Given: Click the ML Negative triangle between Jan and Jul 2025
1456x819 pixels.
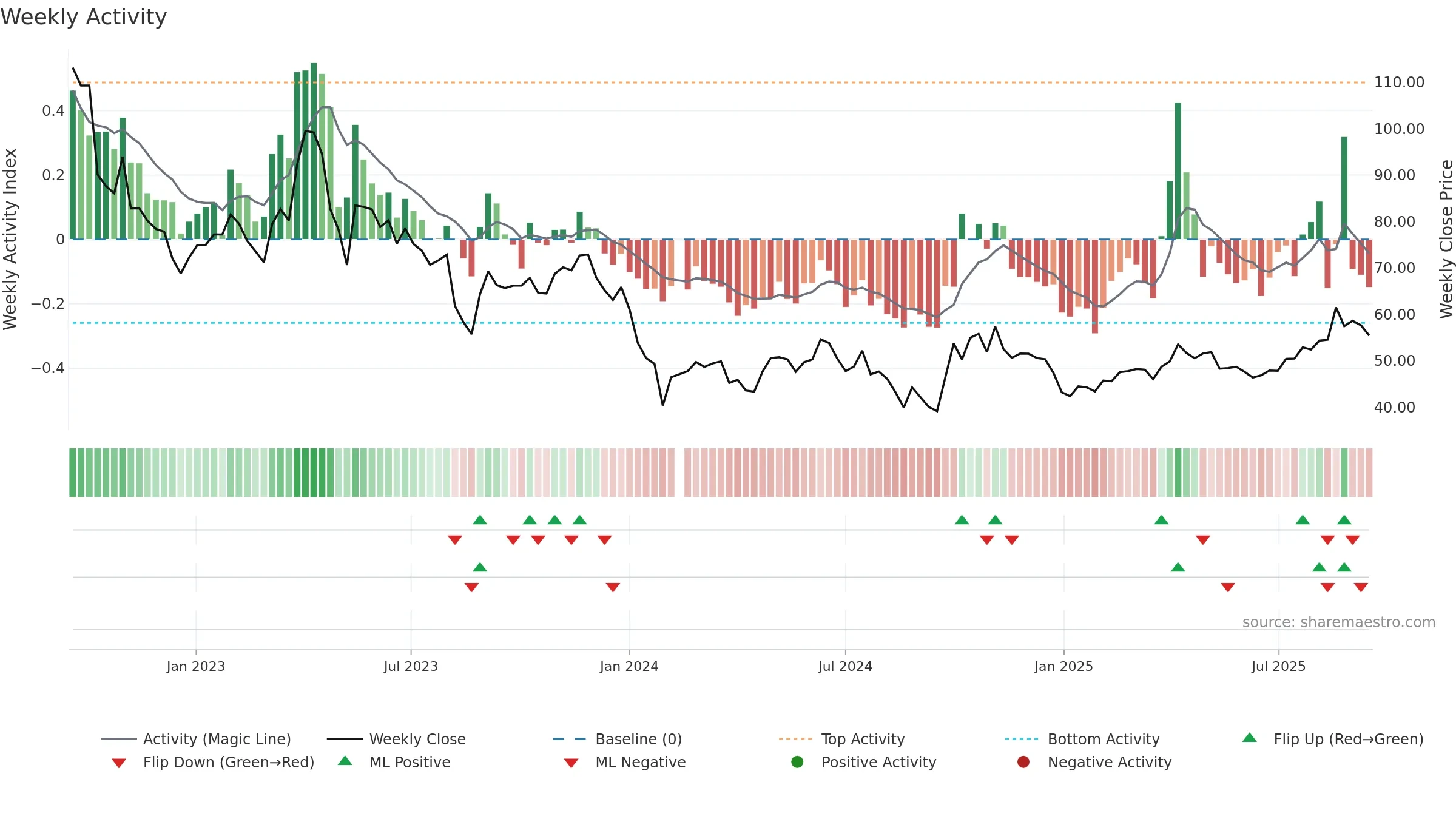Looking at the screenshot, I should click(x=1228, y=587).
